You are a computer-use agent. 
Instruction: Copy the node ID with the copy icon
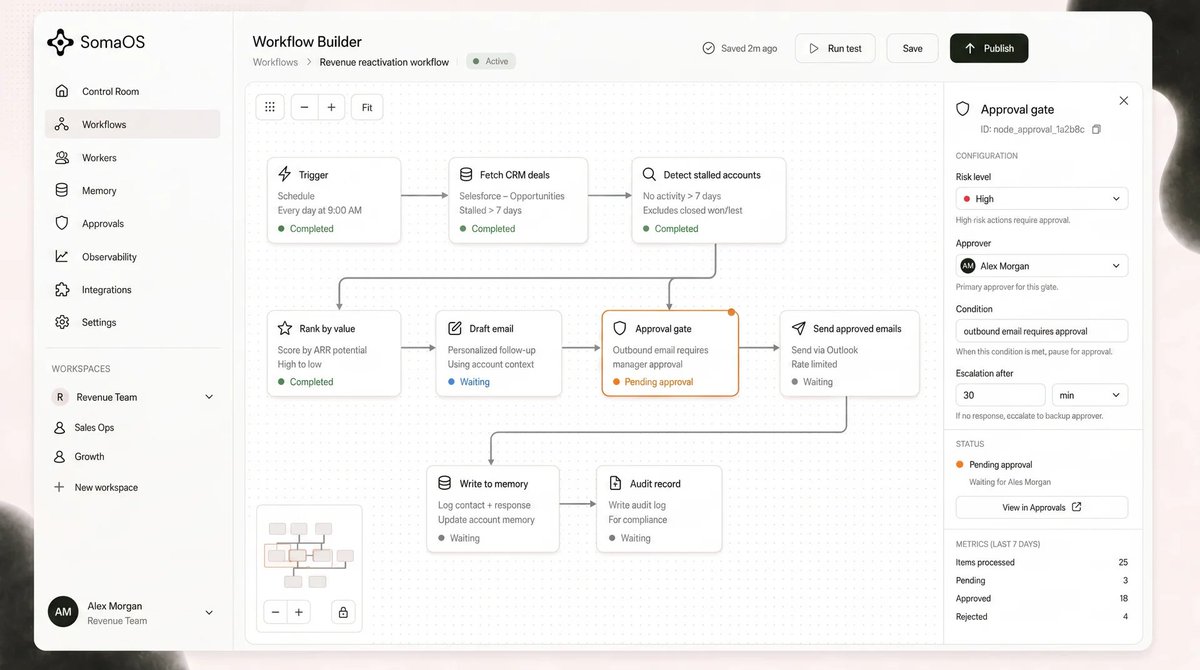1097,130
